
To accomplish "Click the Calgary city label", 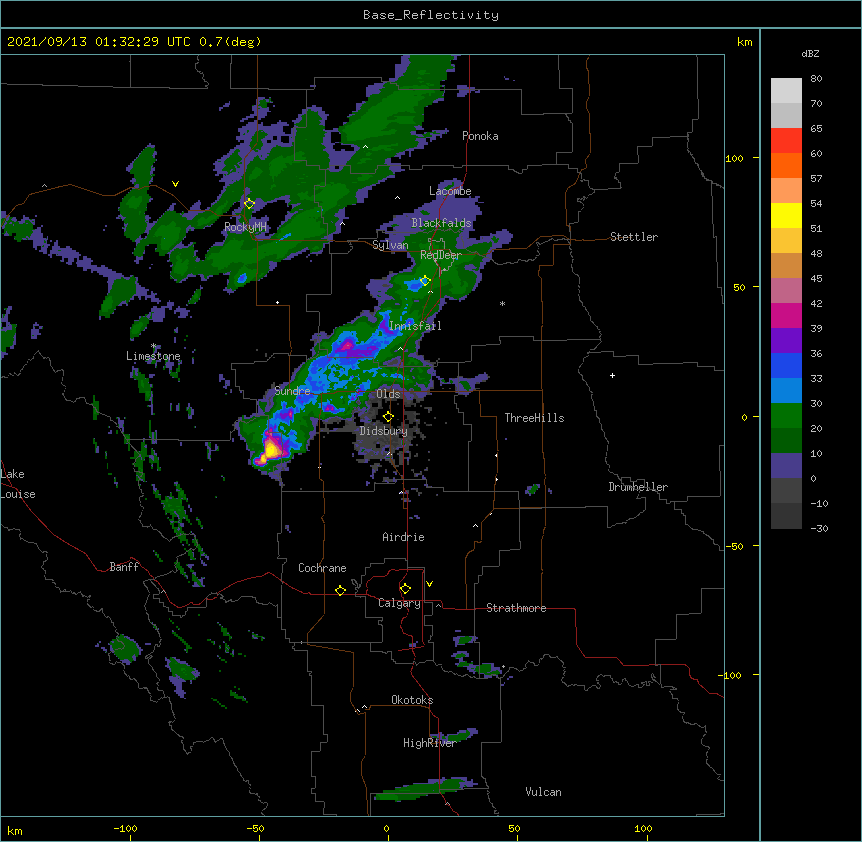I will pyautogui.click(x=399, y=603).
